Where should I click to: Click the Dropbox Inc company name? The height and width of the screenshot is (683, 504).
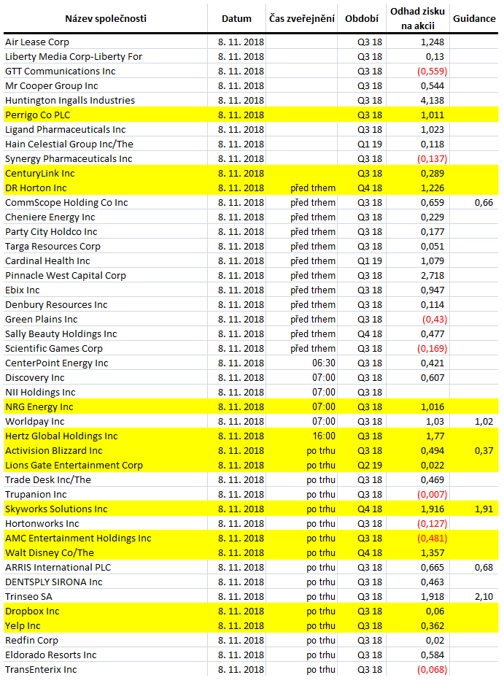tap(32, 611)
